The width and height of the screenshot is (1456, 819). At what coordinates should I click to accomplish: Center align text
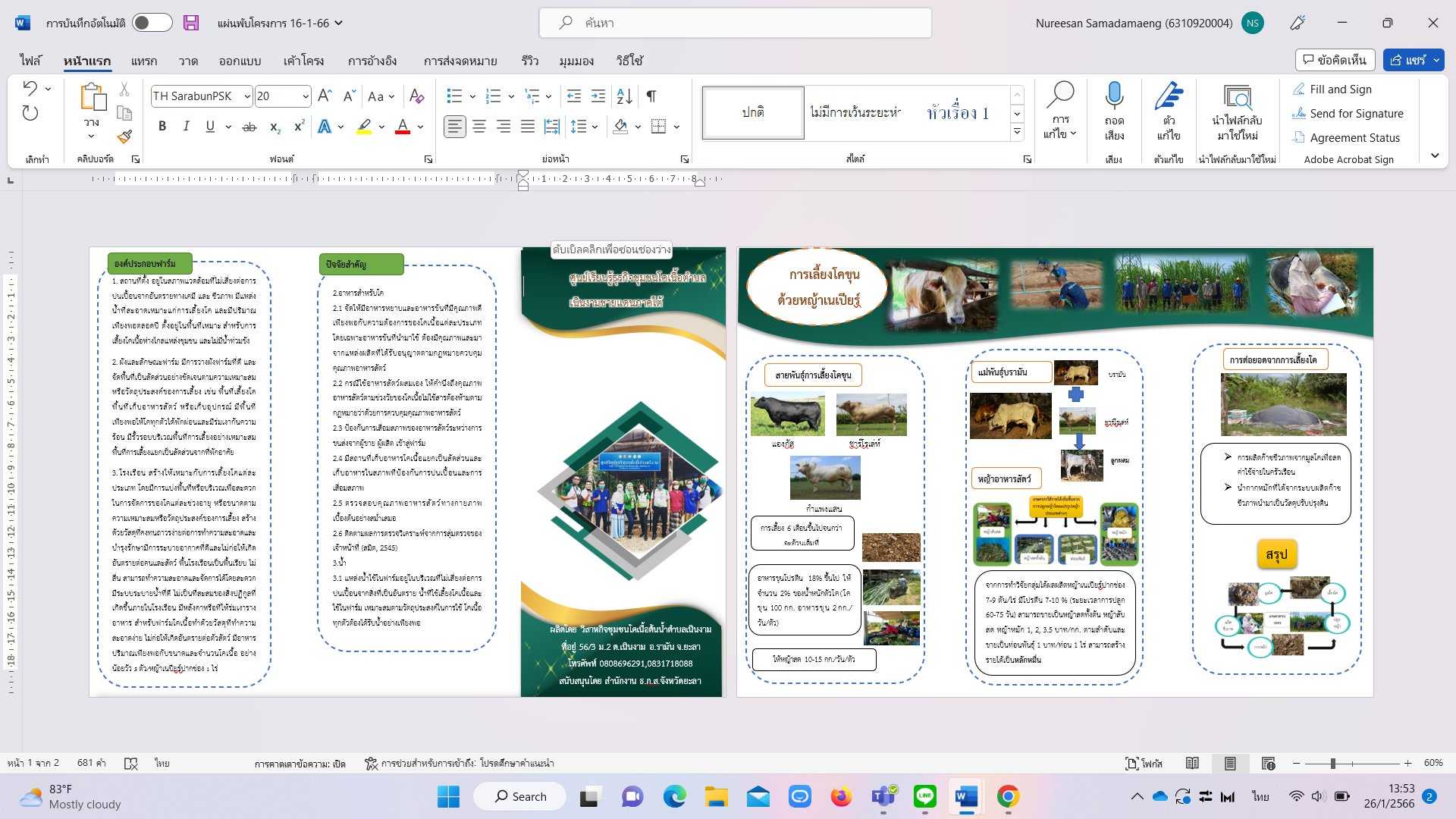pos(479,127)
